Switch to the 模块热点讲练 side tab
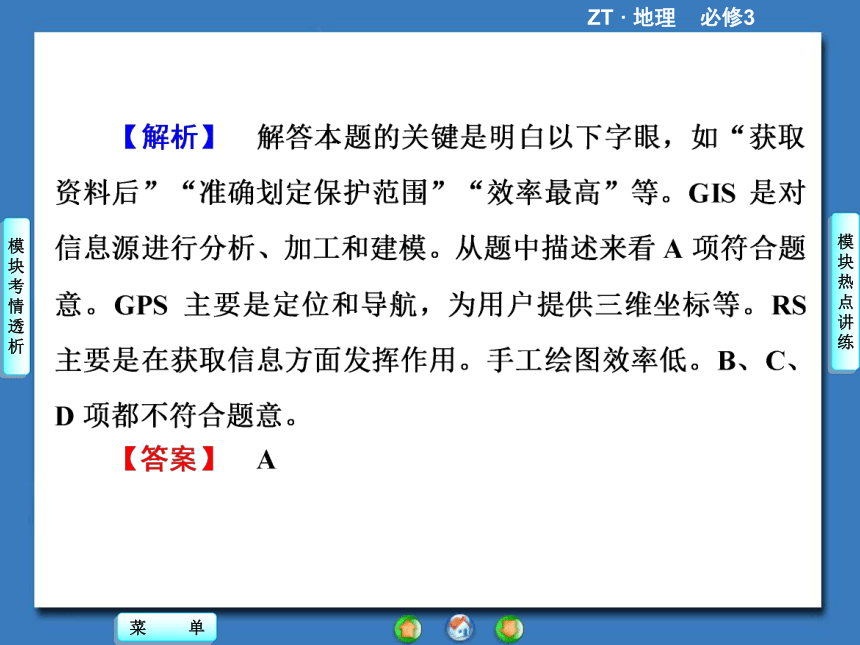Image resolution: width=860 pixels, height=645 pixels. [x=845, y=292]
